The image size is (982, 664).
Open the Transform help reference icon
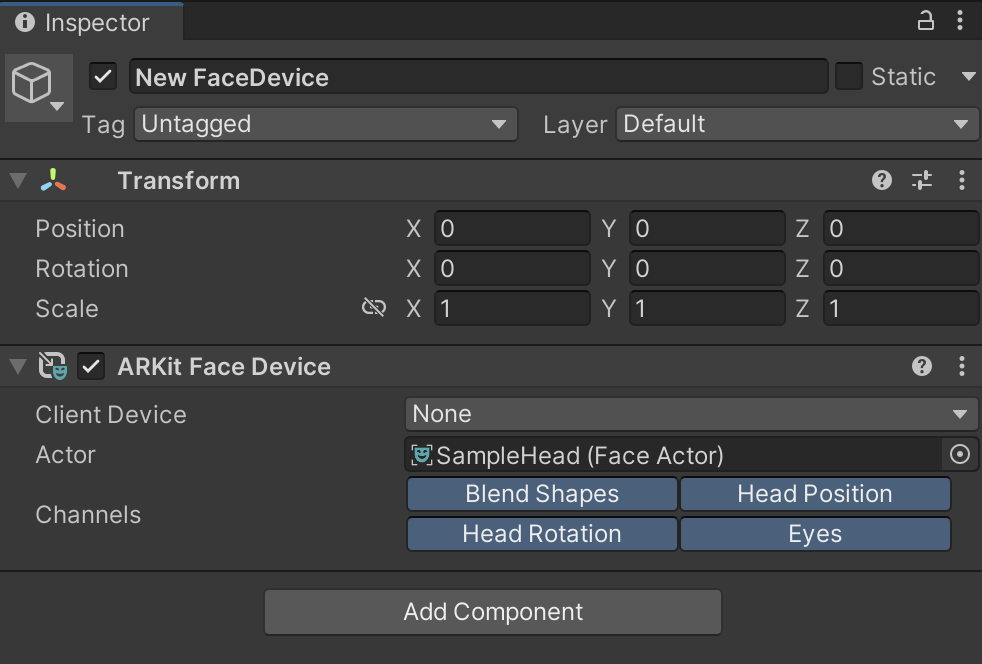click(882, 180)
